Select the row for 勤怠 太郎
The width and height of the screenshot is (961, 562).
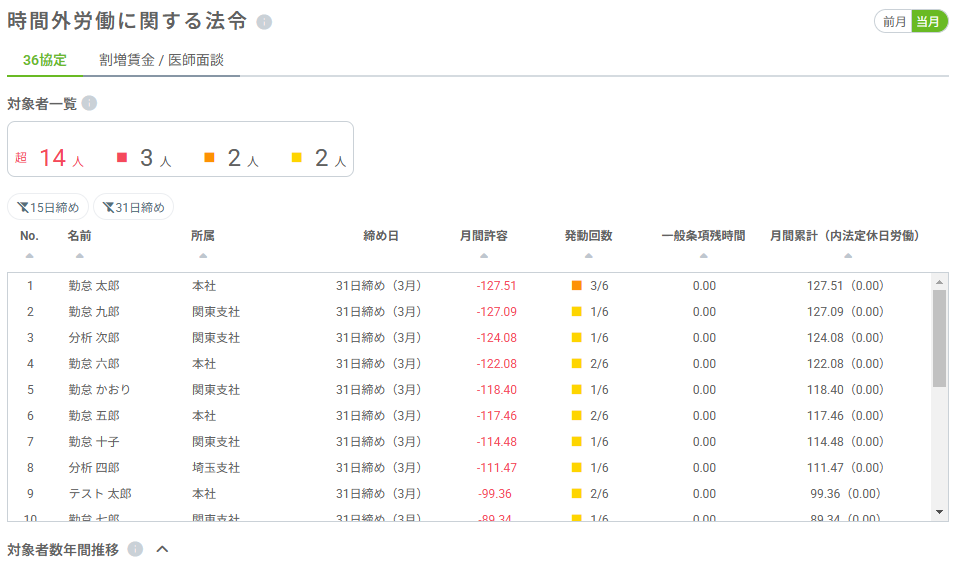pos(94,286)
